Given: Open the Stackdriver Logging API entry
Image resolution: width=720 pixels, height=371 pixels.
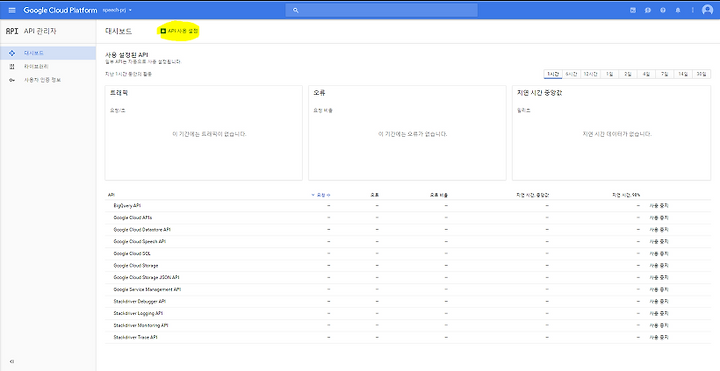Looking at the screenshot, I should tap(138, 313).
